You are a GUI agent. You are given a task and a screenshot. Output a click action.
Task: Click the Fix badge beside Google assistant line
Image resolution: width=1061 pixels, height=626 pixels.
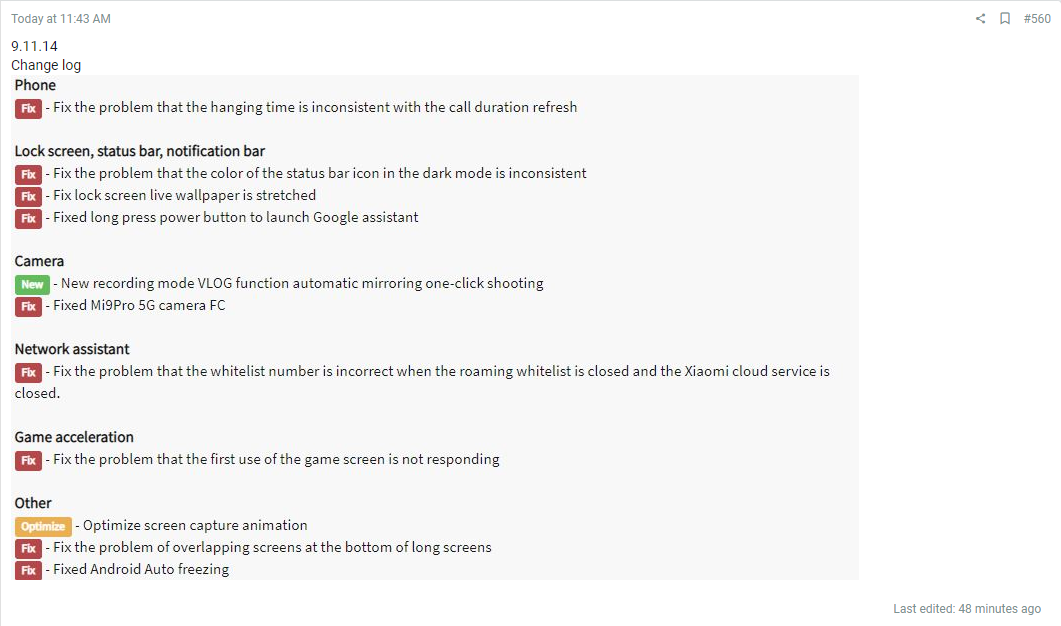tap(28, 219)
